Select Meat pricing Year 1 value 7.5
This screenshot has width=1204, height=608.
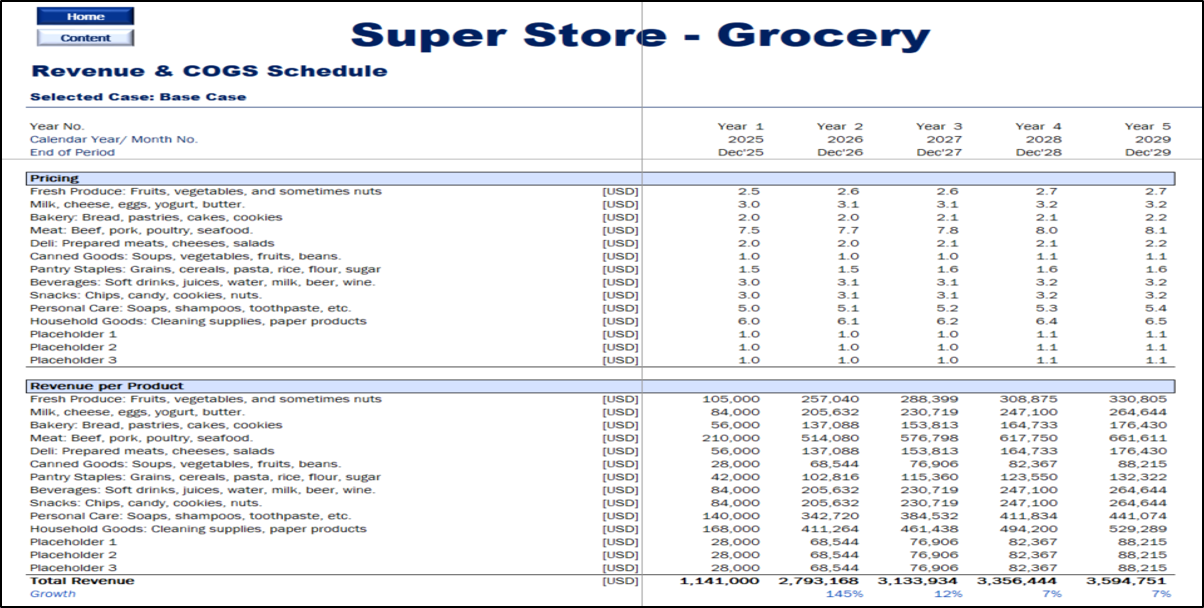(749, 230)
